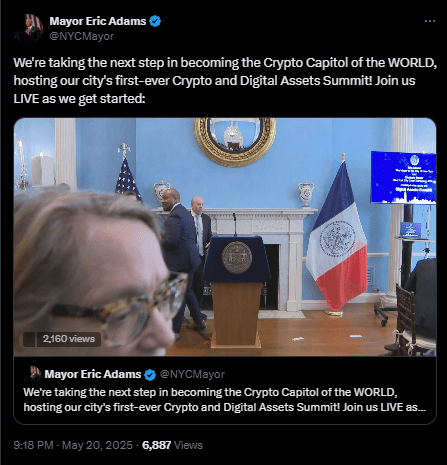Click Mayor Eric Adams' profile avatar at top
Screen dimensions: 447x465
tap(29, 28)
